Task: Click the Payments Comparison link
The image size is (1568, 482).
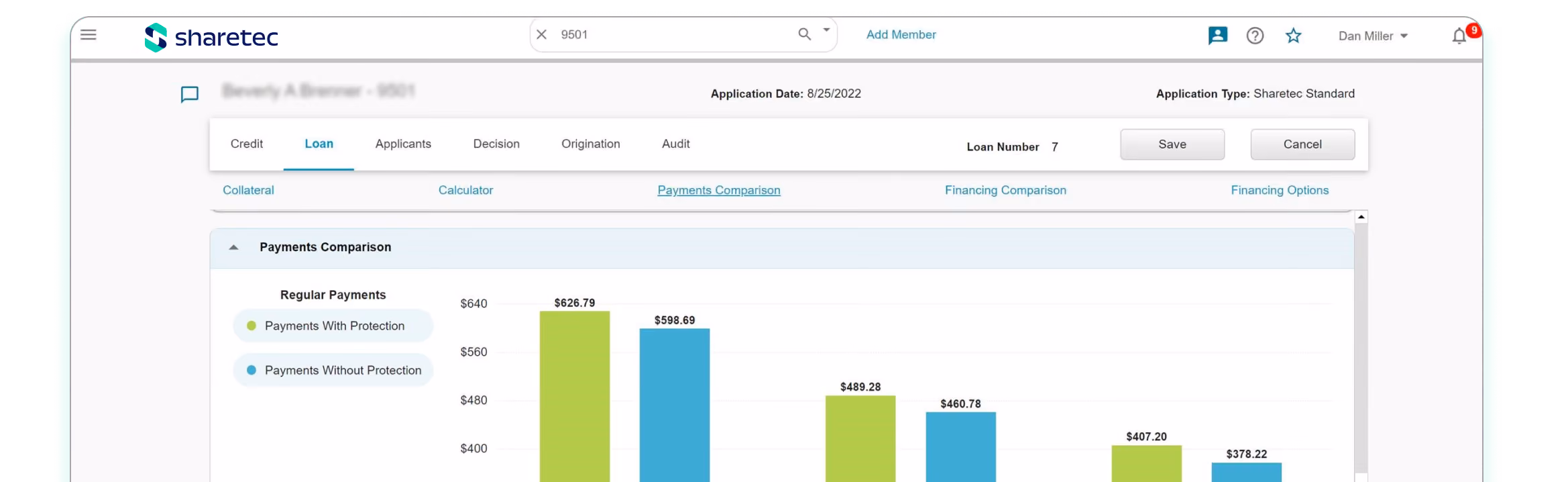Action: click(x=719, y=190)
